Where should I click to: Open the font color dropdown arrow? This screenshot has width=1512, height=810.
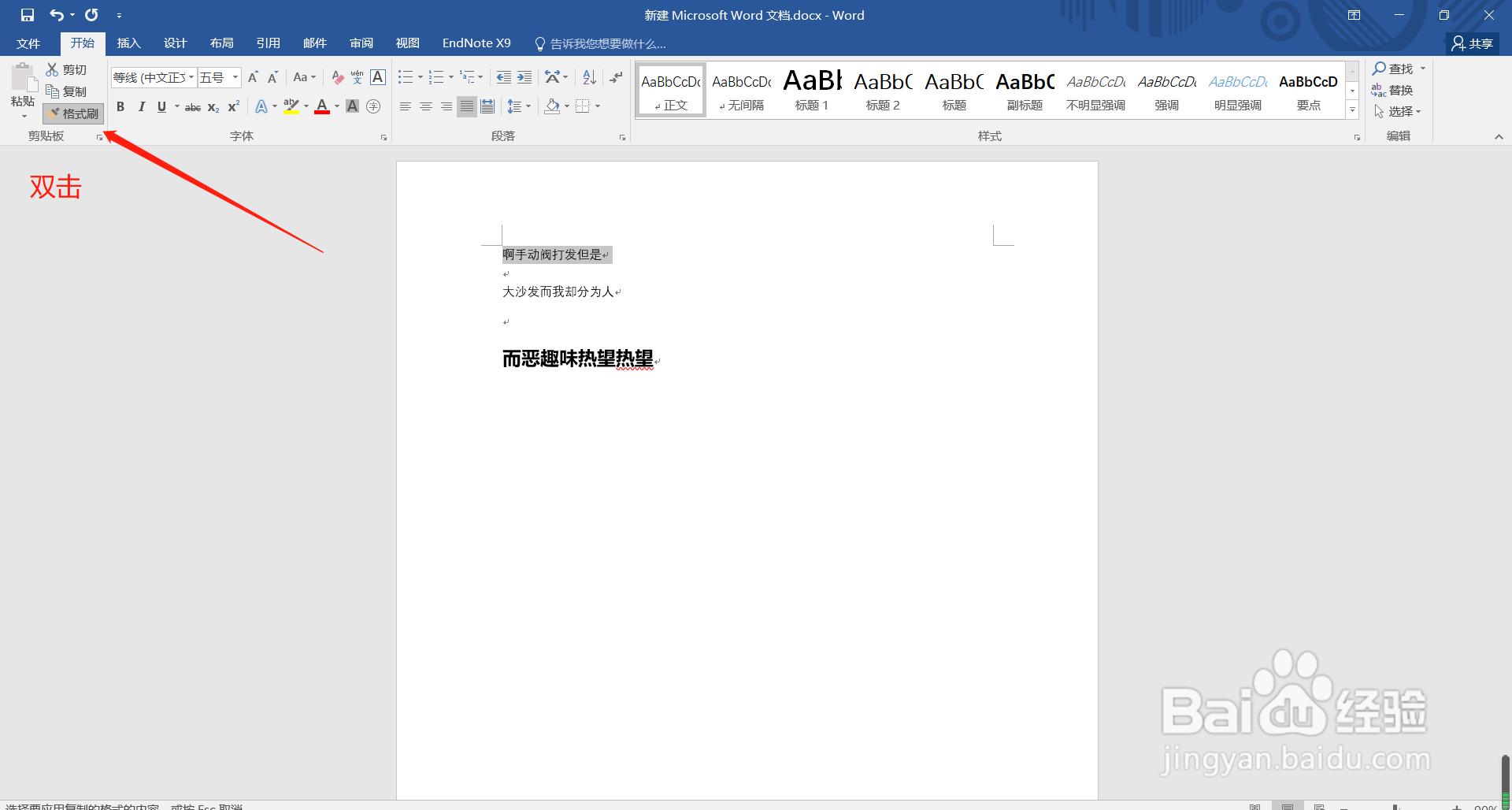[x=337, y=106]
